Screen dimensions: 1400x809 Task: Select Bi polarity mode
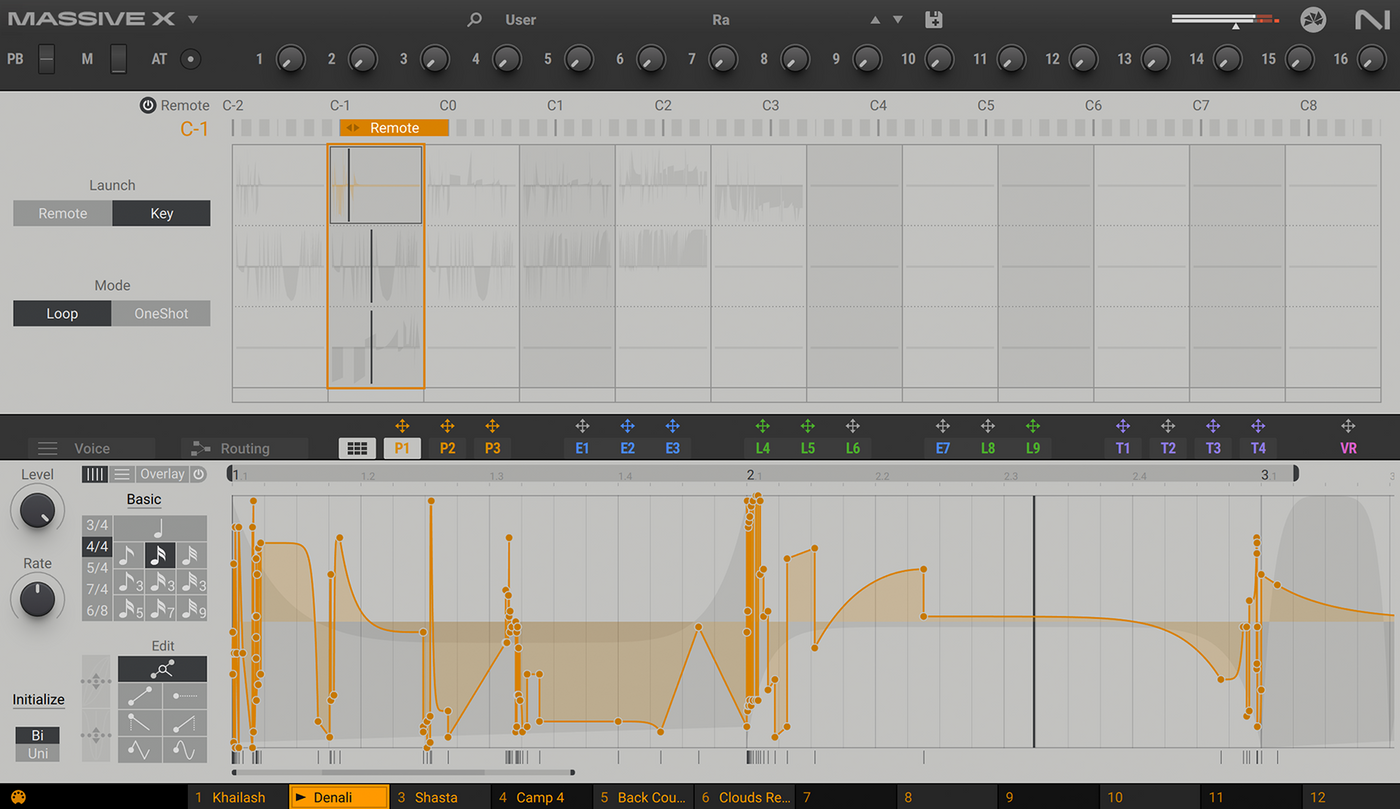point(37,735)
